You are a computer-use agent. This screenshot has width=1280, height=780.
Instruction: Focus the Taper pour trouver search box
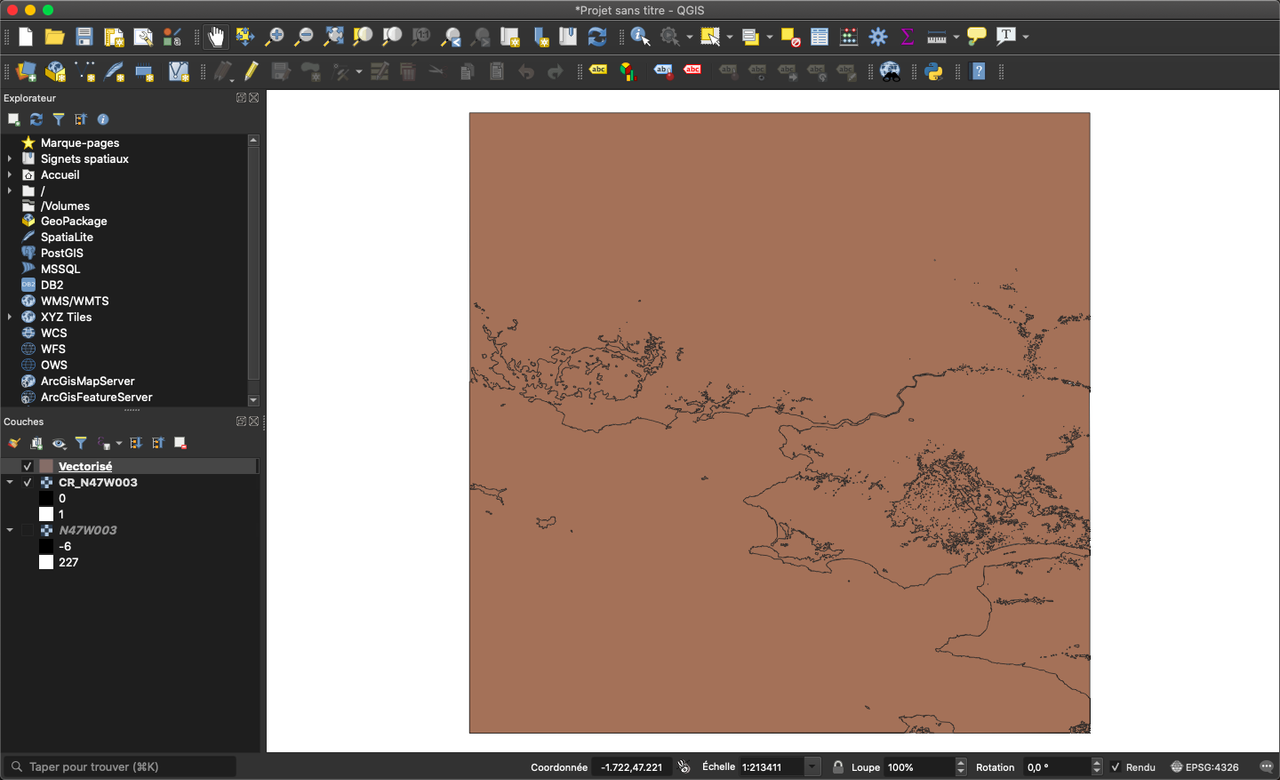coord(120,767)
